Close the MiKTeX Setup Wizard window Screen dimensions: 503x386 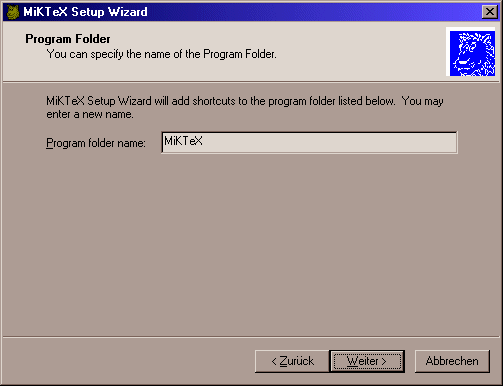click(490, 12)
